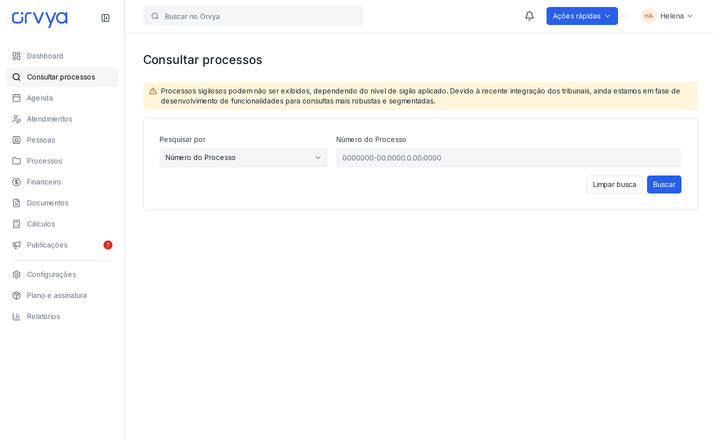Click the Helena username text
Screen dimensions: 720x440
672,16
